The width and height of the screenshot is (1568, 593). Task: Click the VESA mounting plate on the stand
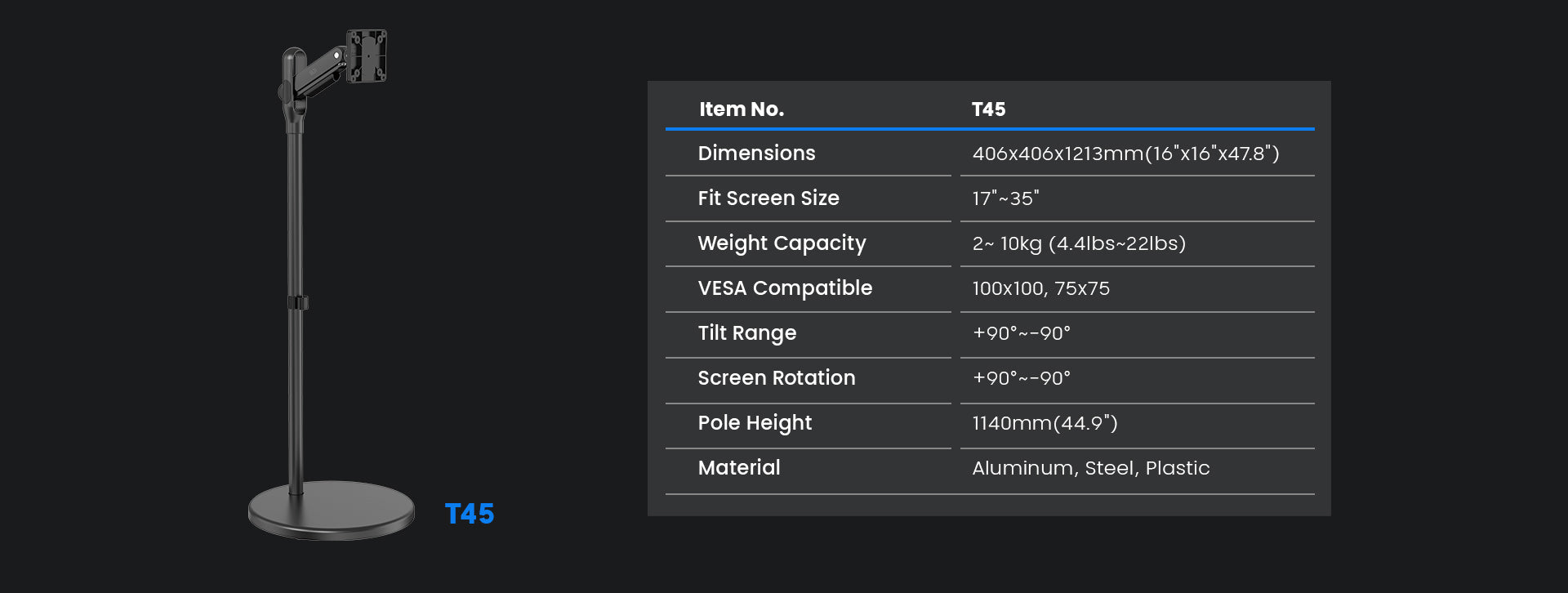tap(366, 56)
